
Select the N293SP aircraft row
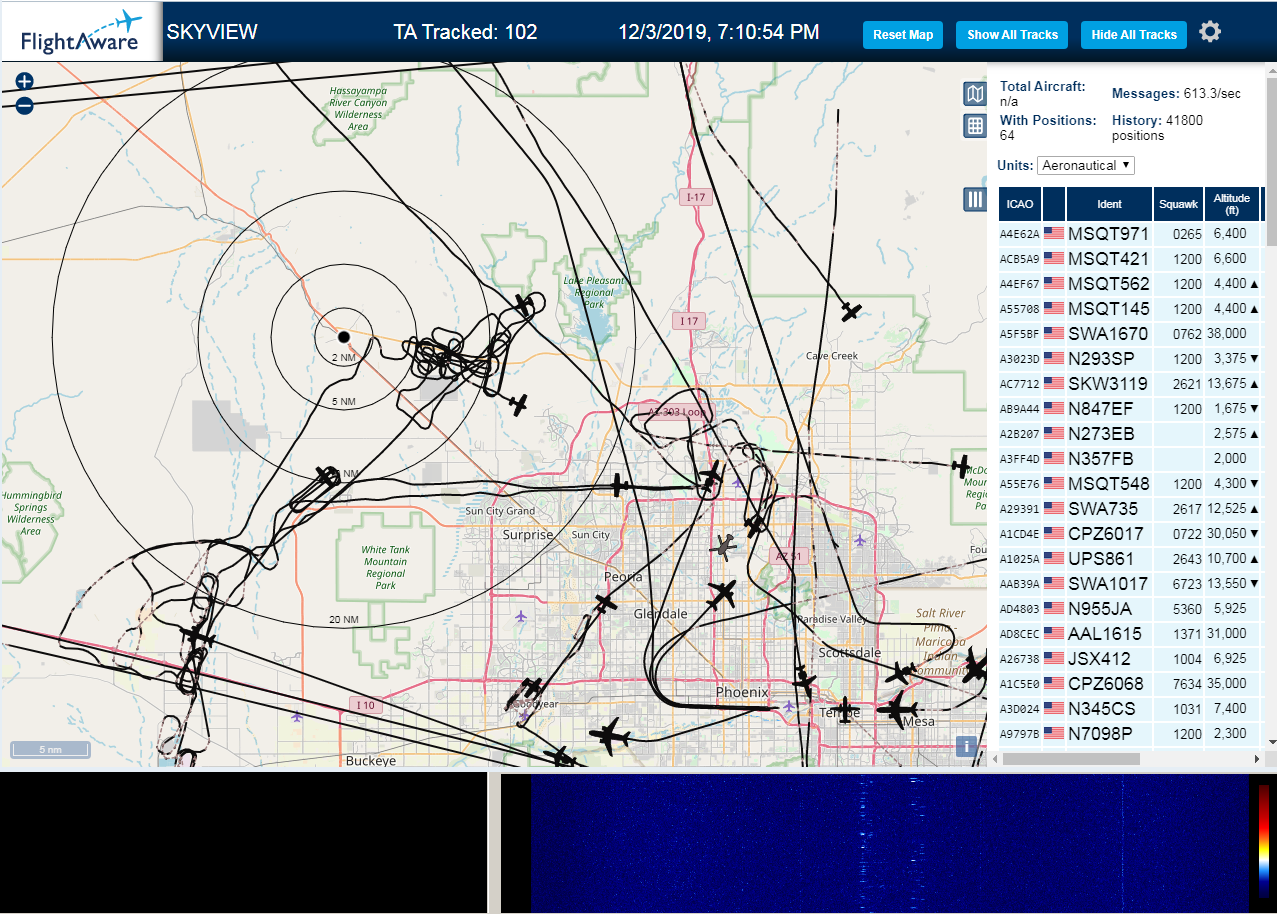coord(1131,358)
